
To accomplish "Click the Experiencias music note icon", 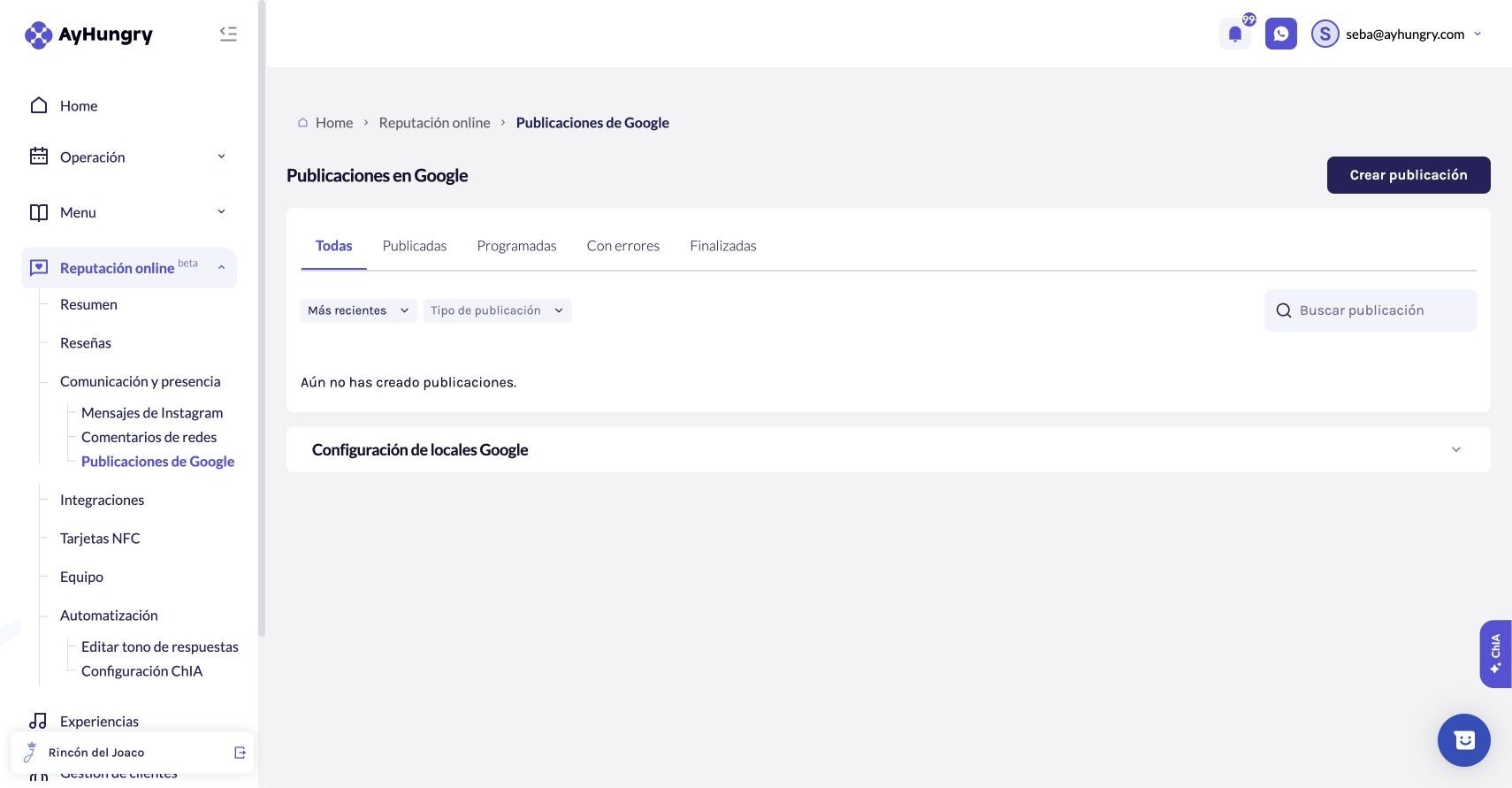I will pyautogui.click(x=38, y=721).
